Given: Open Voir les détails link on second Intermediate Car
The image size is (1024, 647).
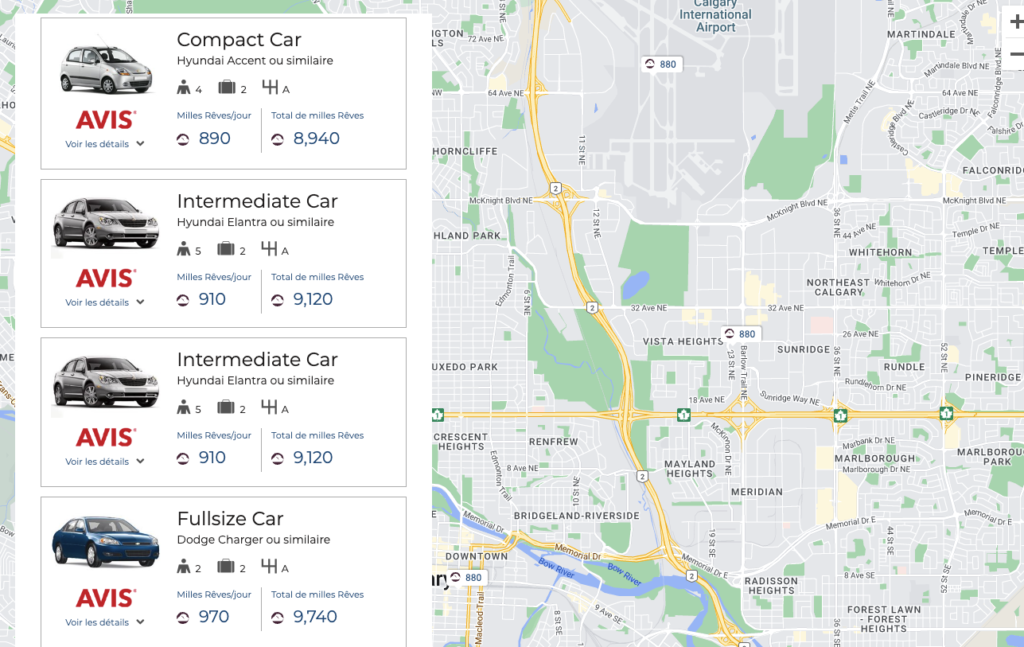Looking at the screenshot, I should pyautogui.click(x=104, y=461).
